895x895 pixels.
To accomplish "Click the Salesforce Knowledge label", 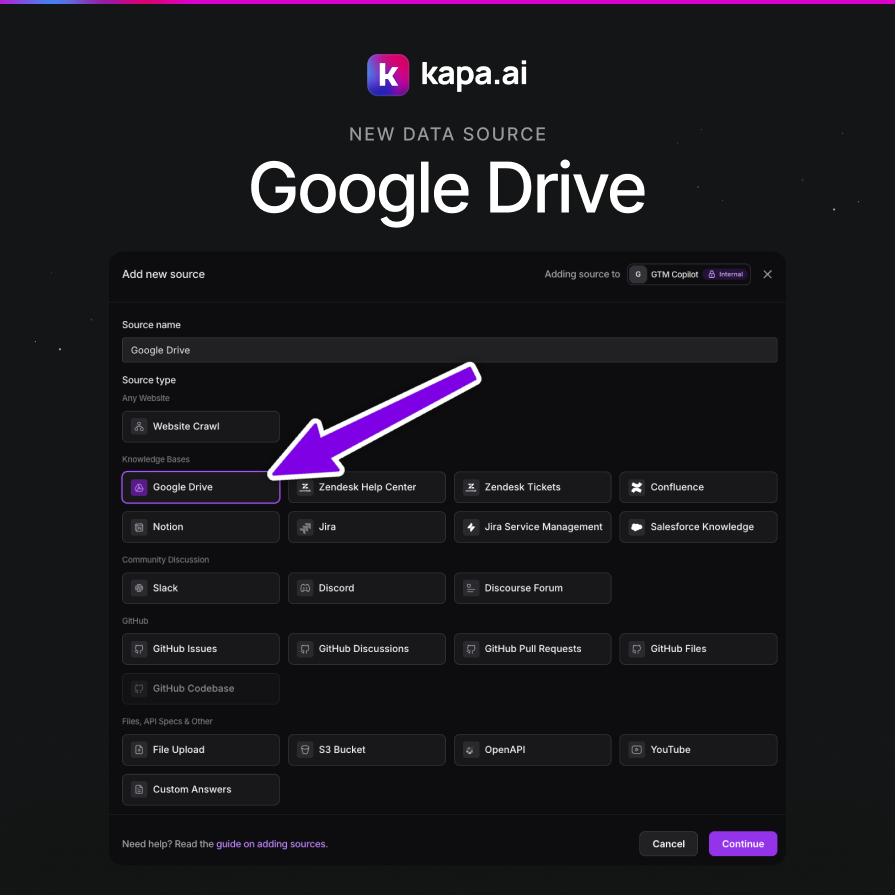I will 702,527.
